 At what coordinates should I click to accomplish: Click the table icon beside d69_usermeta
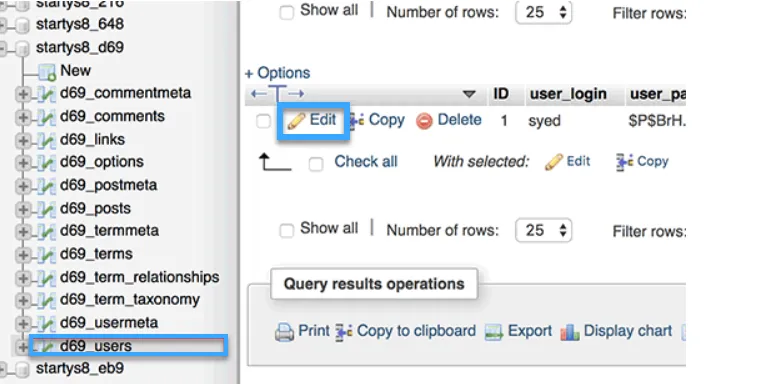[x=46, y=323]
